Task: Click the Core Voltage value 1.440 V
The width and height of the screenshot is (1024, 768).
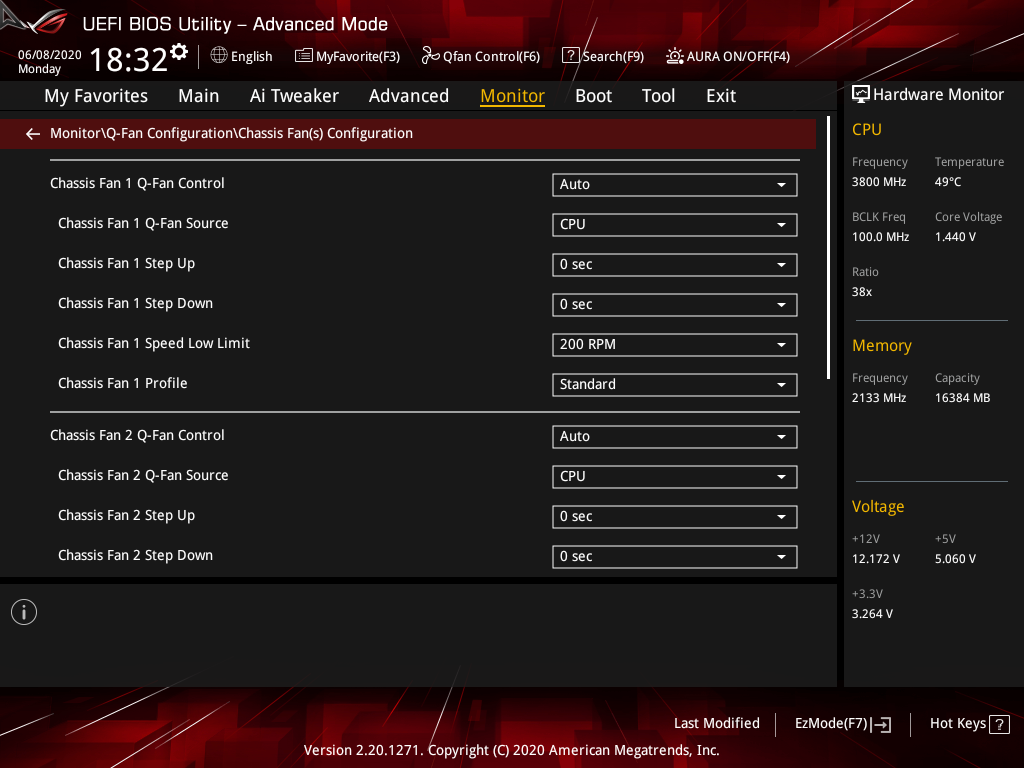Action: pos(955,237)
